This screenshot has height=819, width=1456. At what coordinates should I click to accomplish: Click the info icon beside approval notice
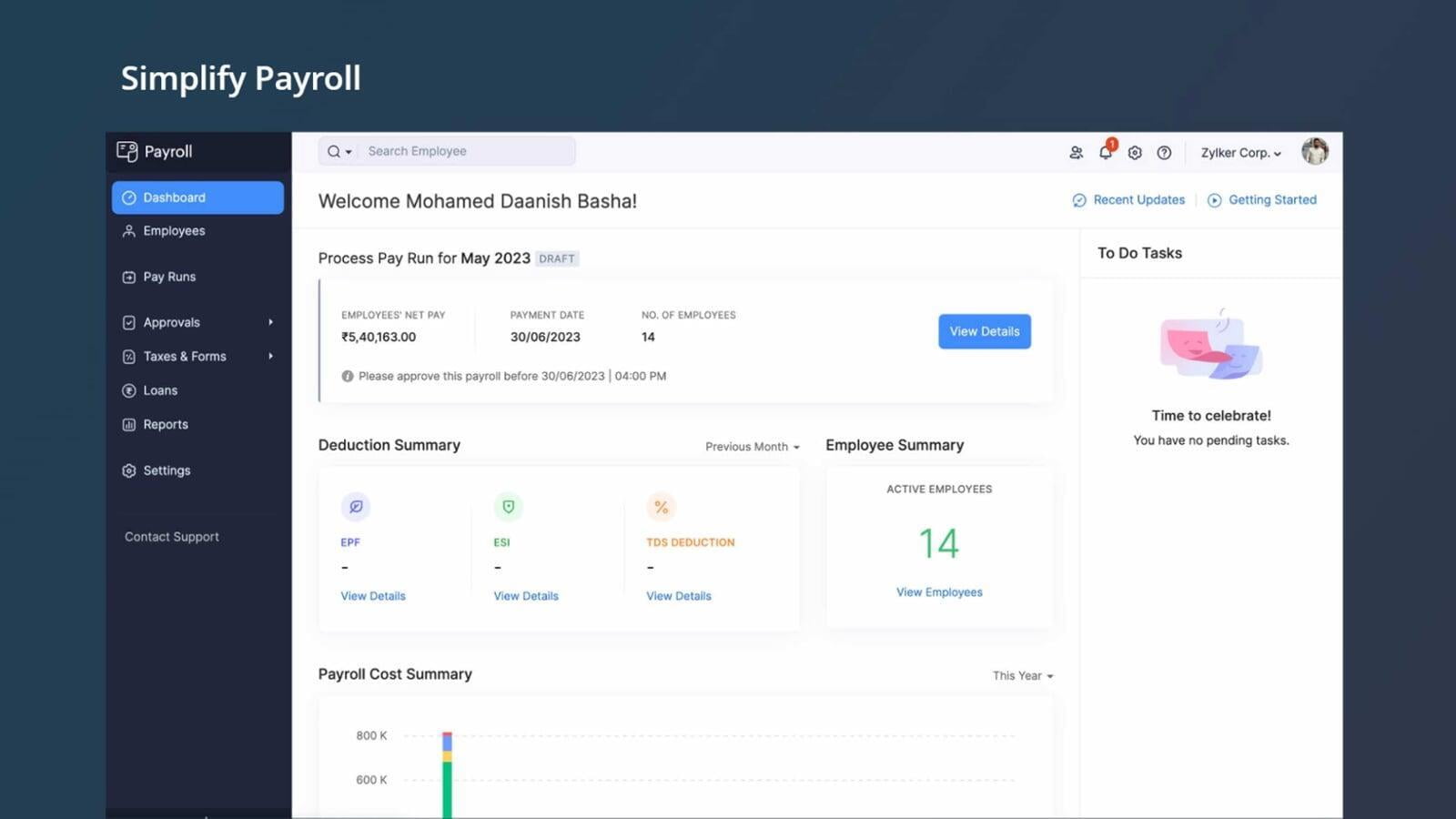coord(347,376)
